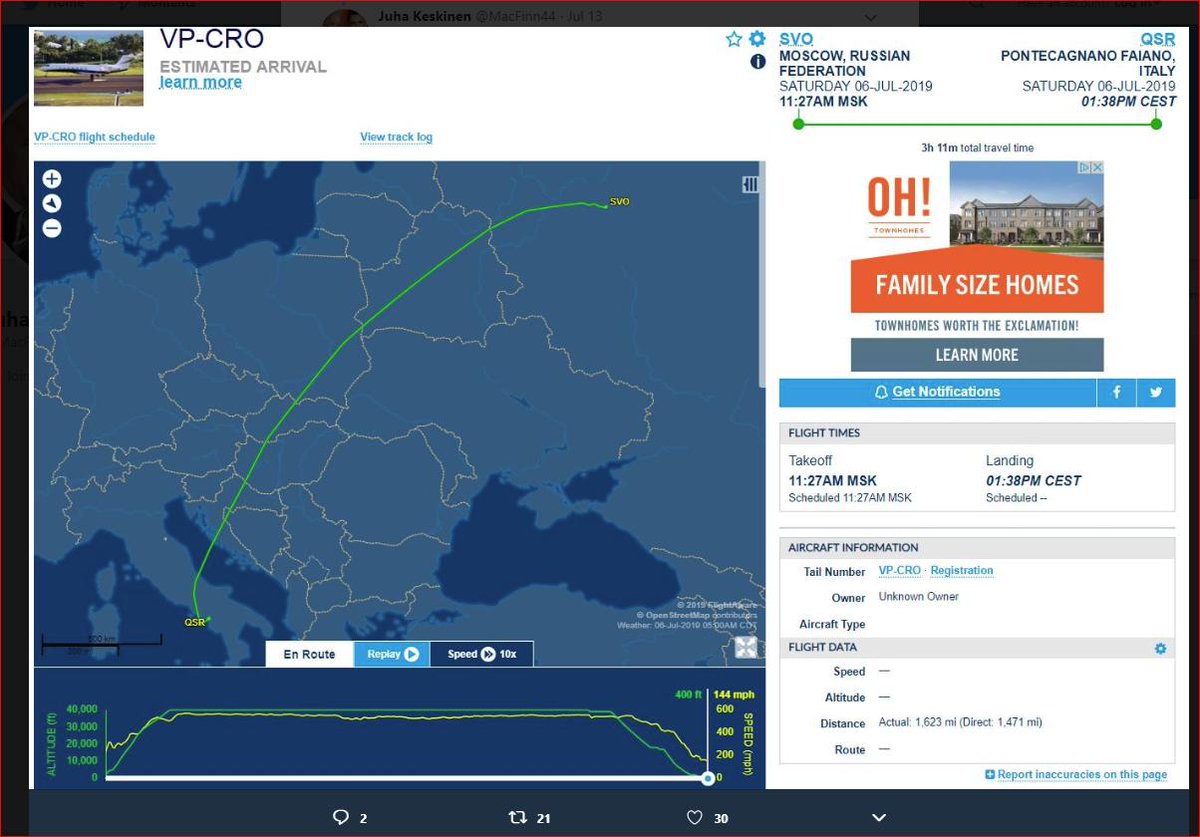Click the route end dot under QSR
The image size is (1200, 837).
(x=1156, y=124)
